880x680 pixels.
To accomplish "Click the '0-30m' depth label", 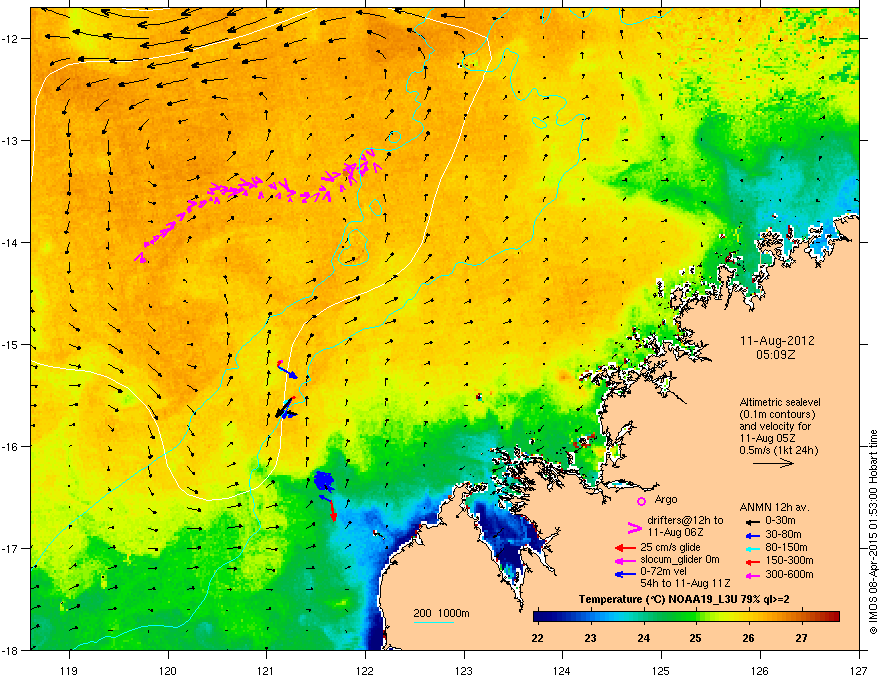I will (780, 521).
